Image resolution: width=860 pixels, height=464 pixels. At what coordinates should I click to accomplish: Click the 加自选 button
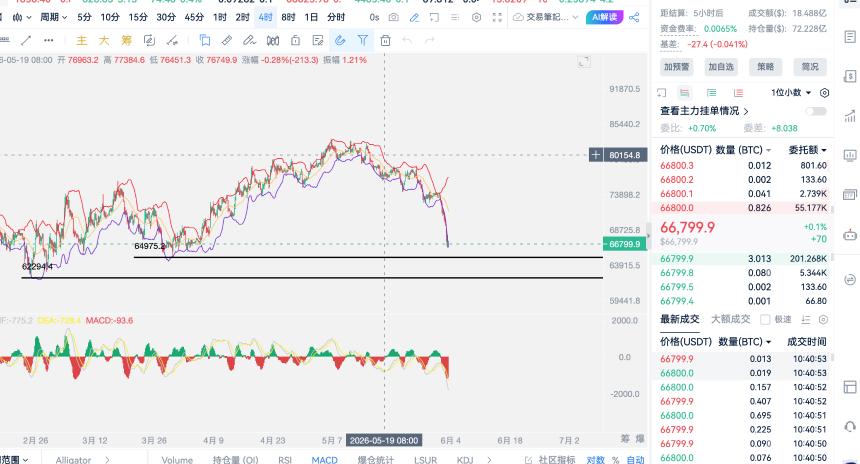click(721, 67)
